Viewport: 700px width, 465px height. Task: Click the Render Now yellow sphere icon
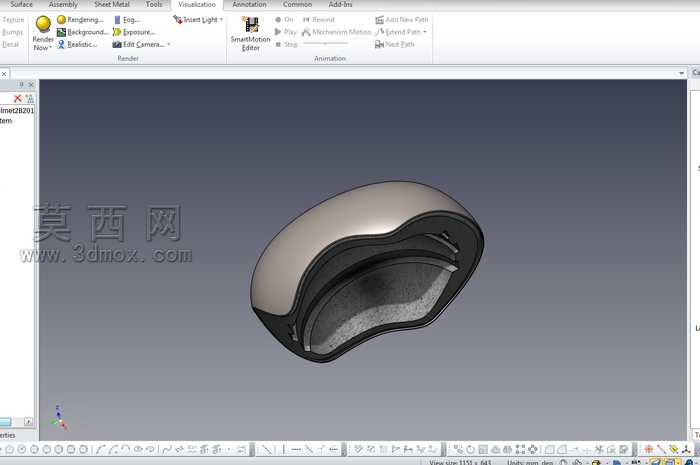[43, 24]
